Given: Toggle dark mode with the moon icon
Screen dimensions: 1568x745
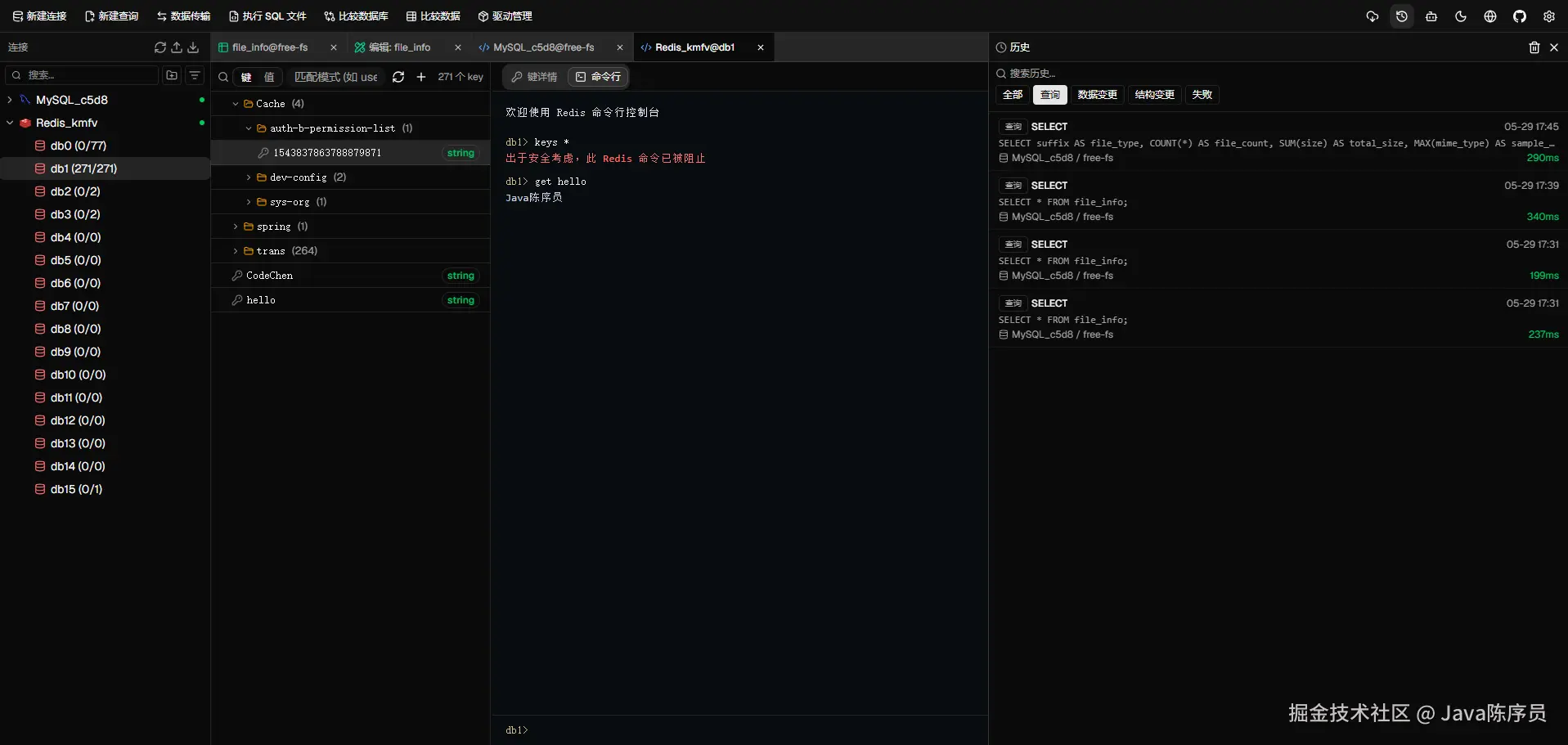Looking at the screenshot, I should click(x=1461, y=16).
